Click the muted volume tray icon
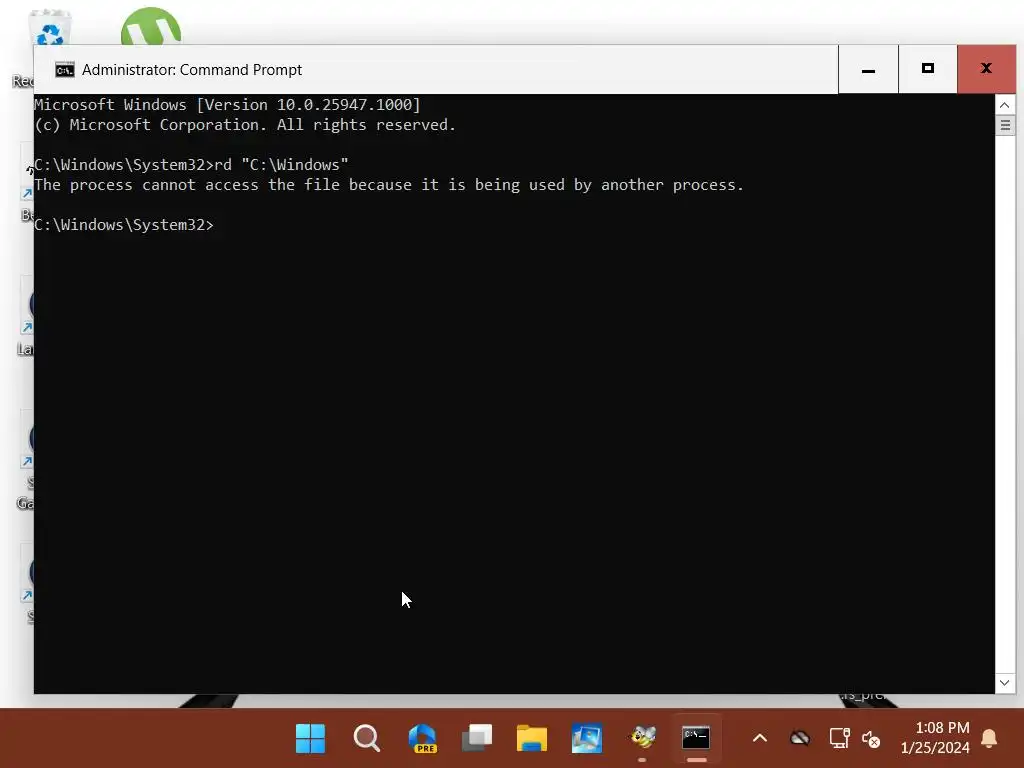Screen dimensions: 1024x768 (871, 739)
